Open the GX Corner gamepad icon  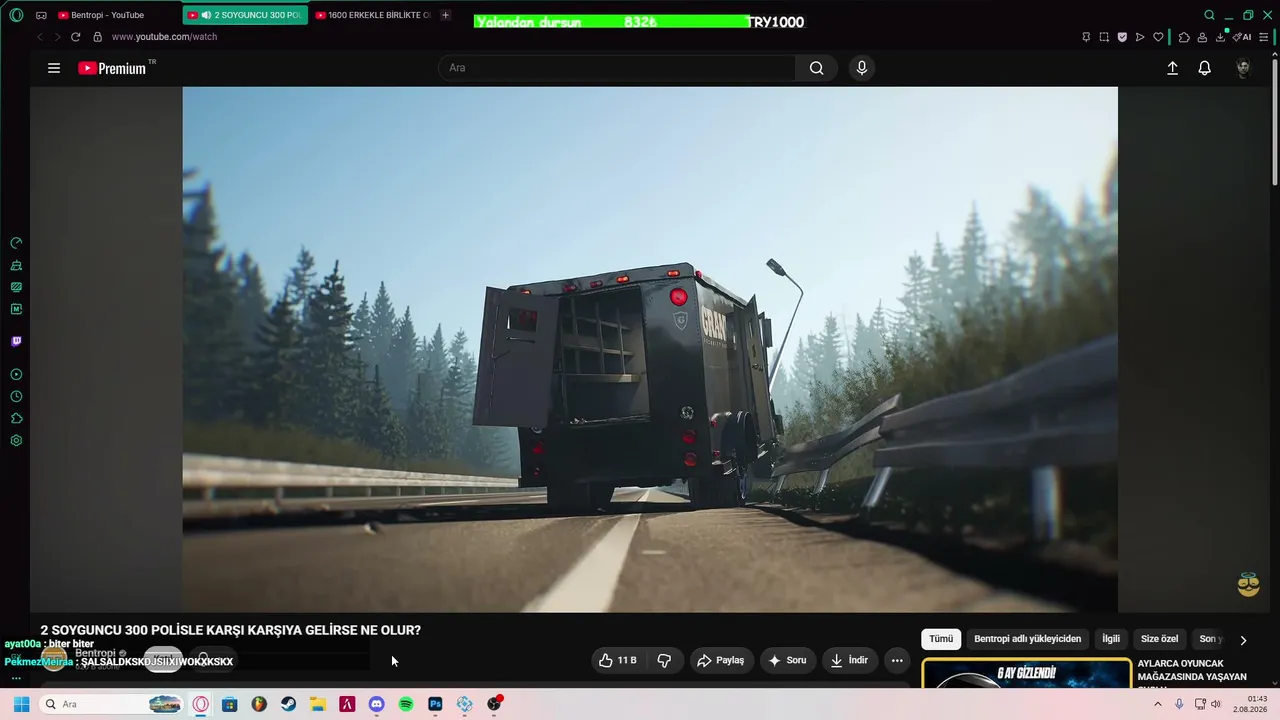point(41,15)
